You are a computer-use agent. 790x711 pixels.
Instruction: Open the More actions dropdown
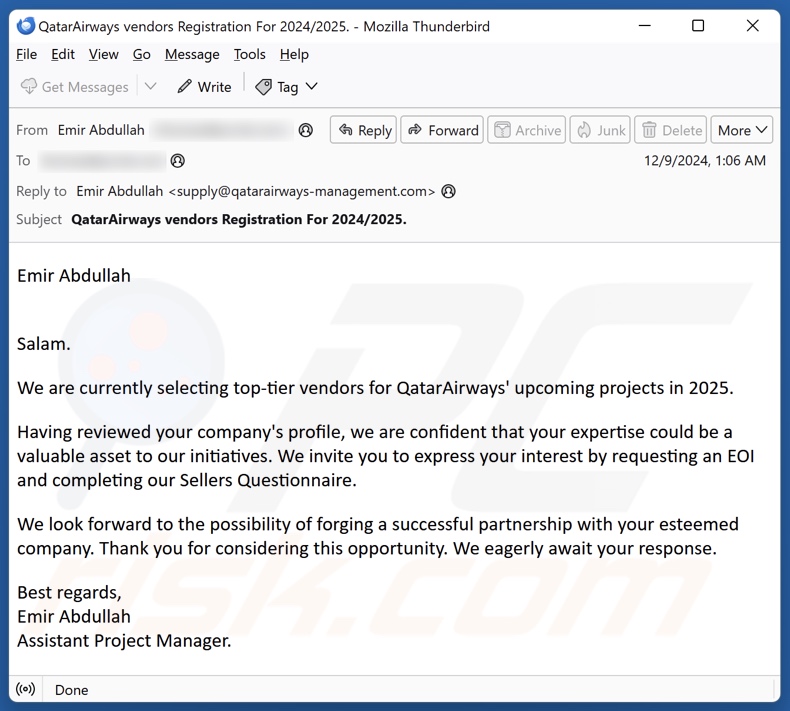(x=742, y=130)
